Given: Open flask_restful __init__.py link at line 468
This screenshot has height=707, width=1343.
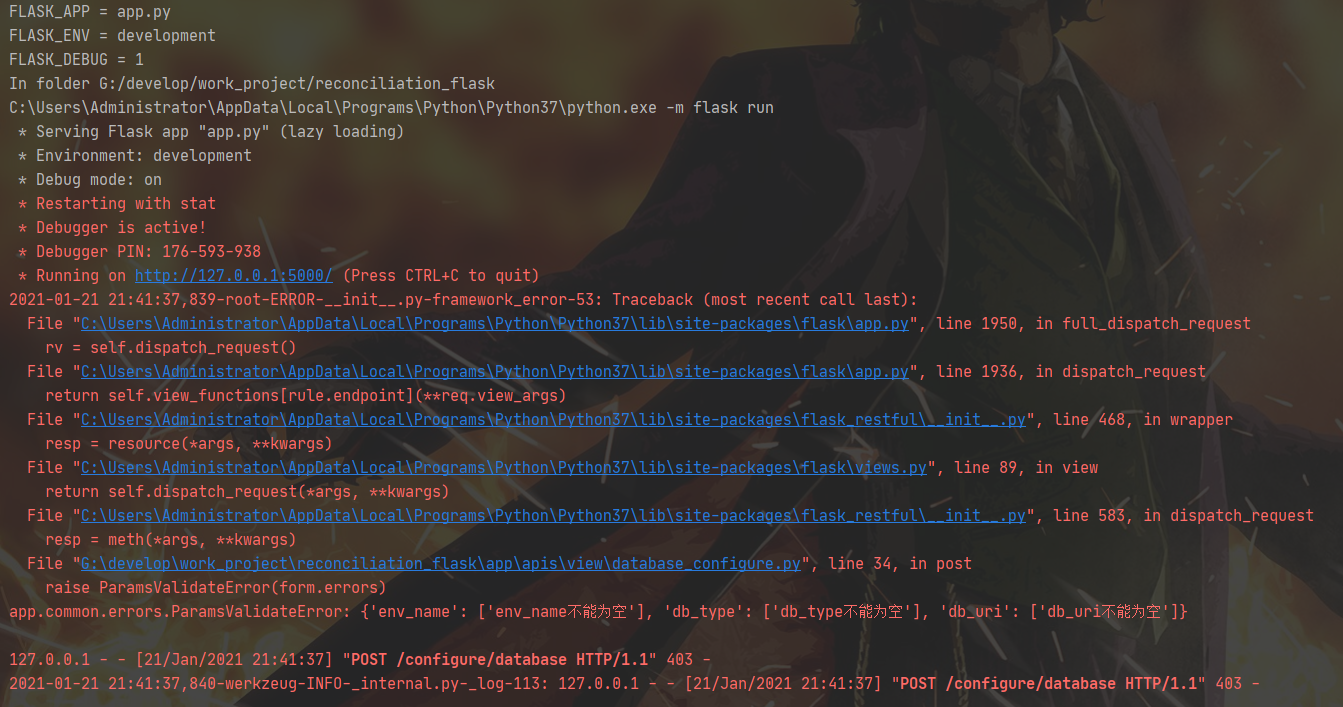Looking at the screenshot, I should [553, 420].
